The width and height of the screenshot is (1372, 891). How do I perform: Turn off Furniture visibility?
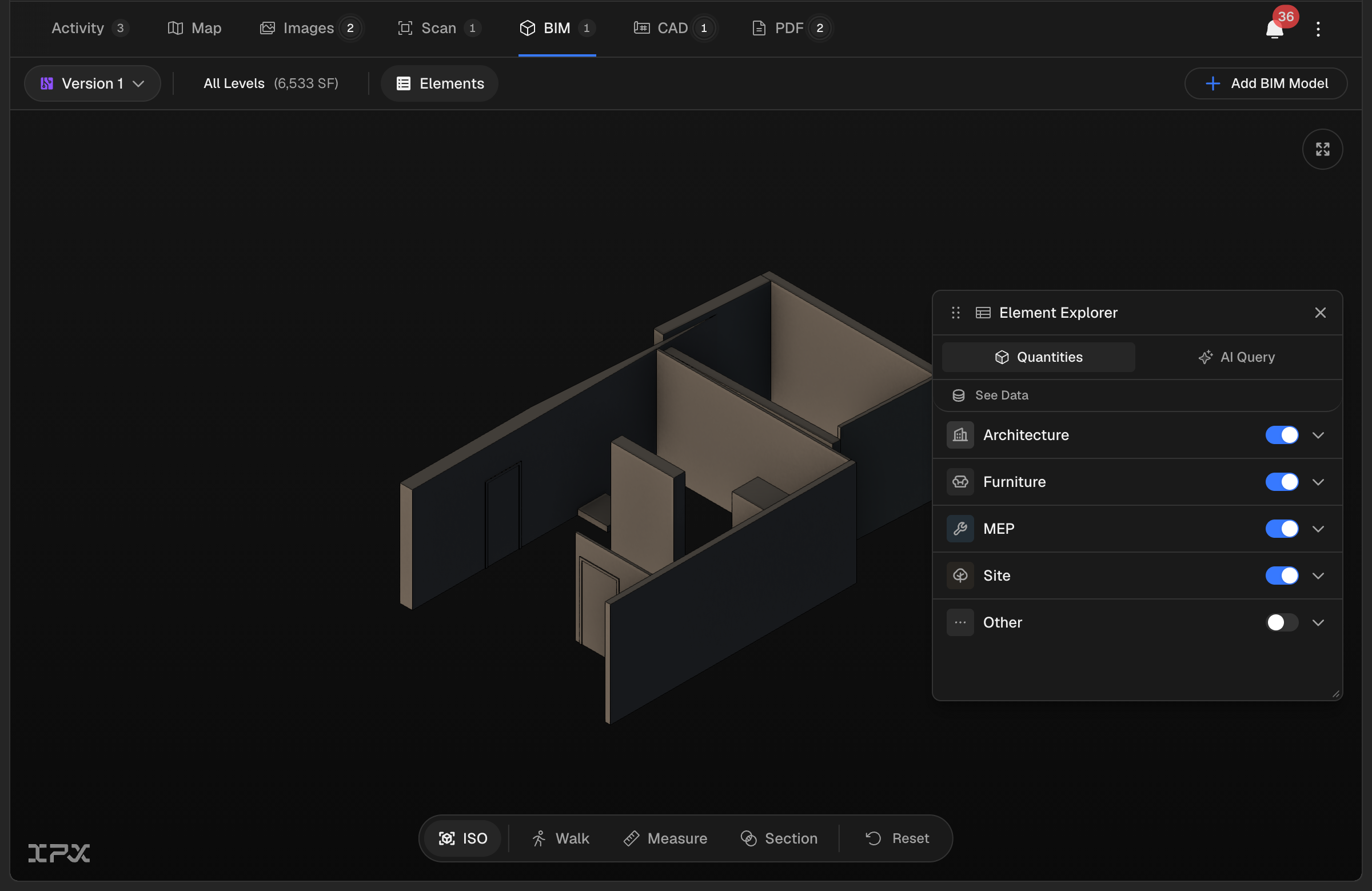coord(1282,482)
